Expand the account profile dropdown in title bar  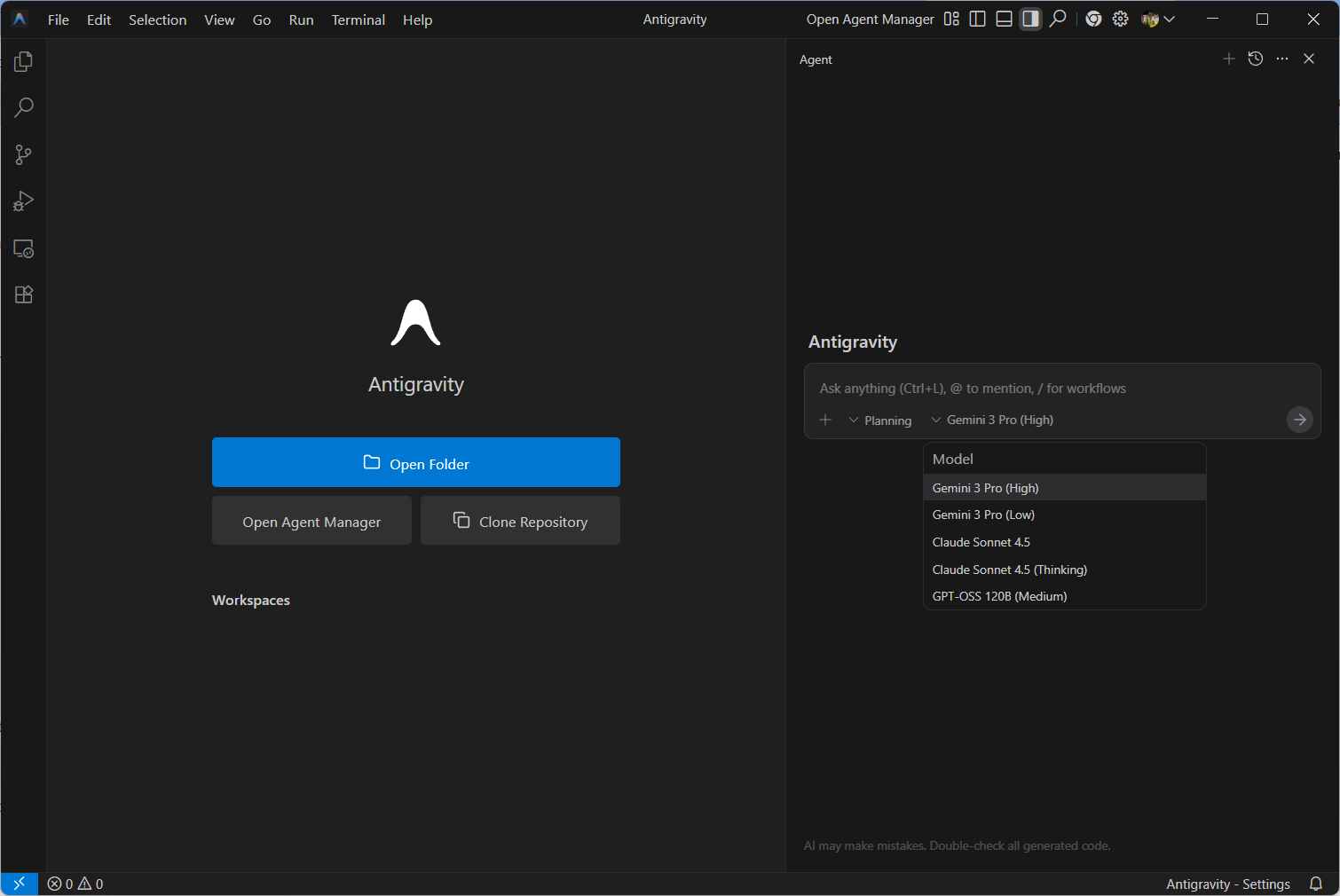coord(1158,20)
